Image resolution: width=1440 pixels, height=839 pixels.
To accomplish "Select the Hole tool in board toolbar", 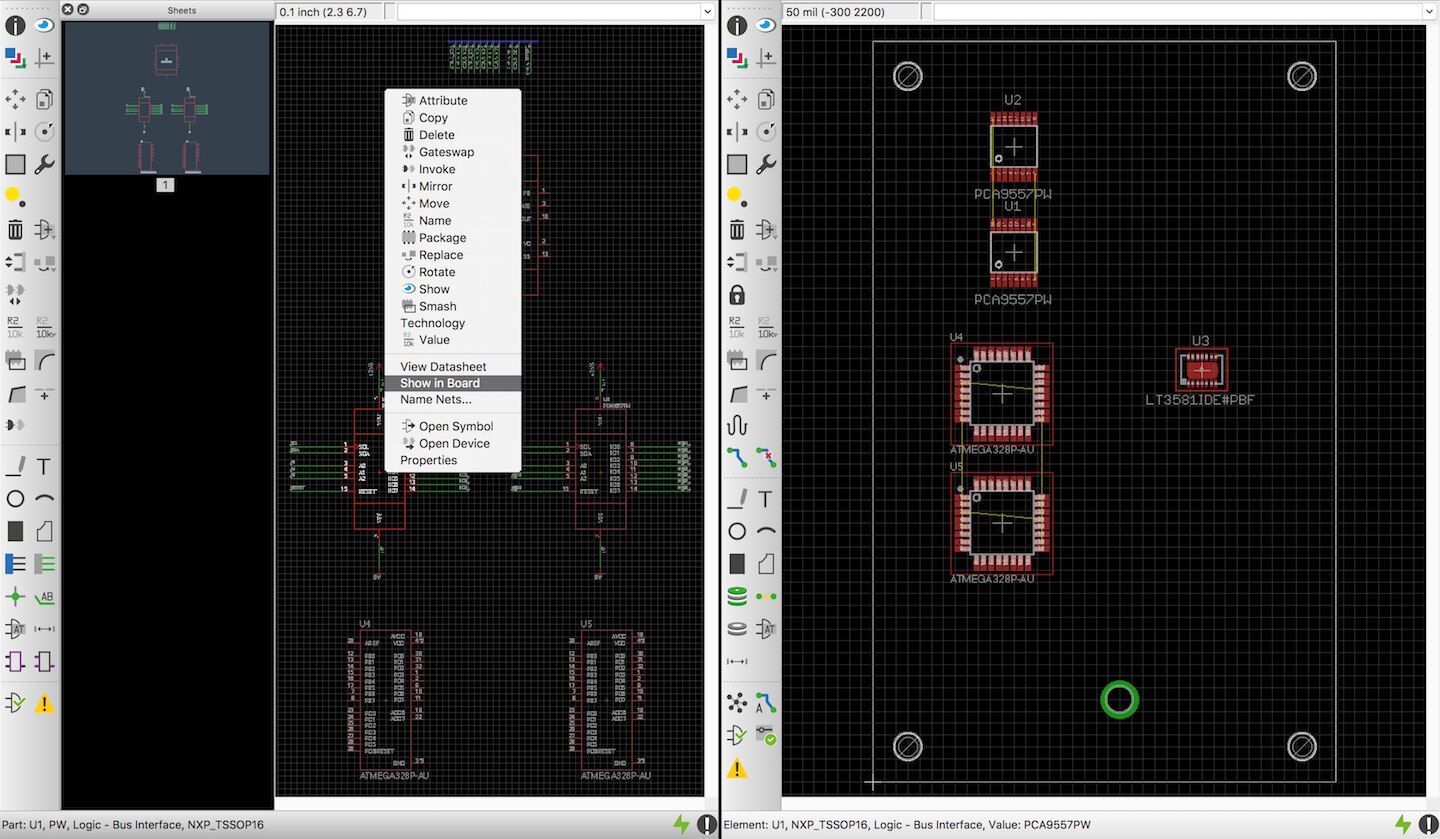I will coord(737,629).
